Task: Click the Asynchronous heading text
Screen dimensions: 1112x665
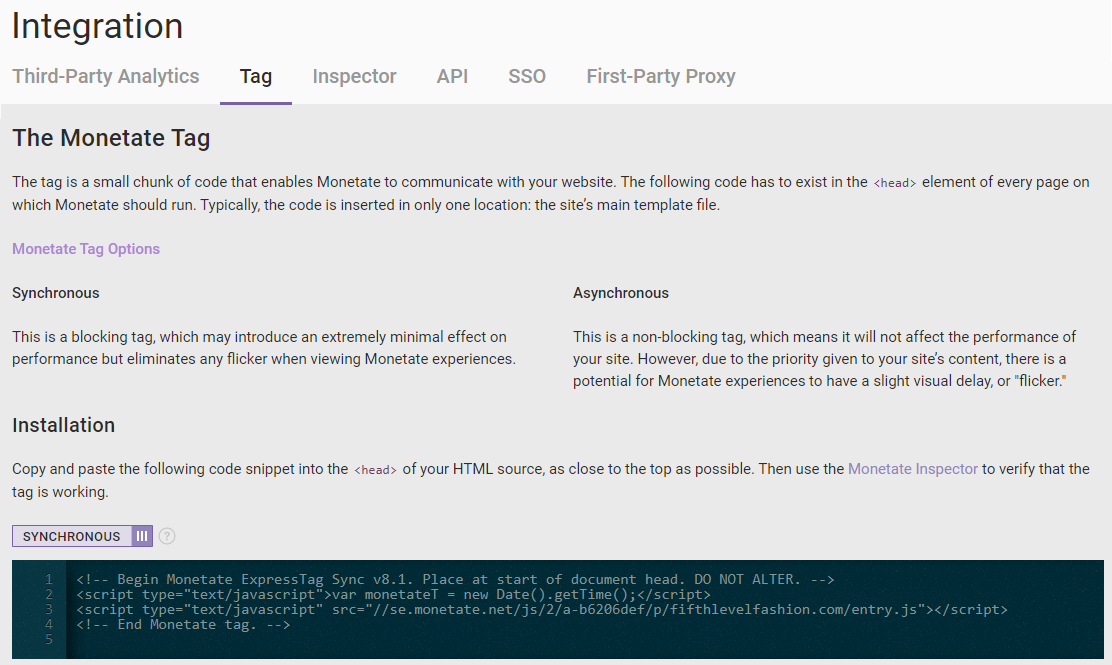Action: coord(621,293)
